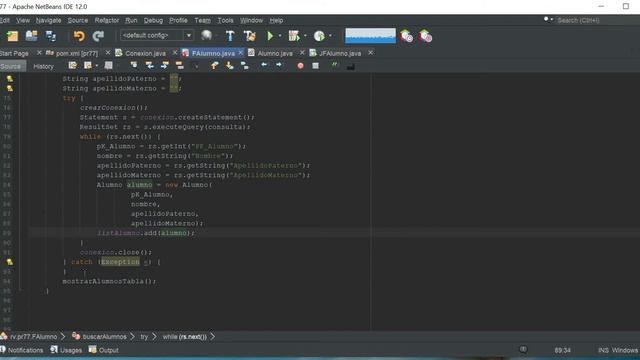This screenshot has width=640, height=360.
Task: Click the New Project toolbar icon
Action: tap(12, 36)
